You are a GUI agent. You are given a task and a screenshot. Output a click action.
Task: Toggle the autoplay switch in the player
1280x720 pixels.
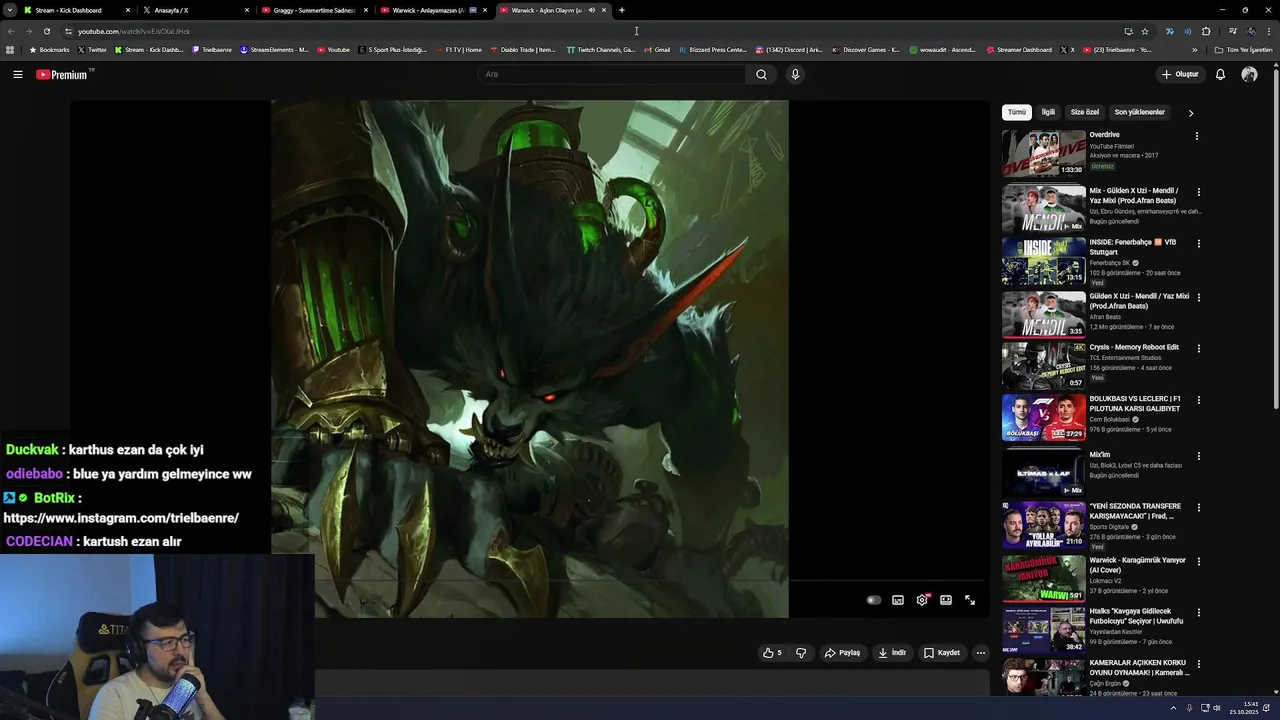click(874, 600)
